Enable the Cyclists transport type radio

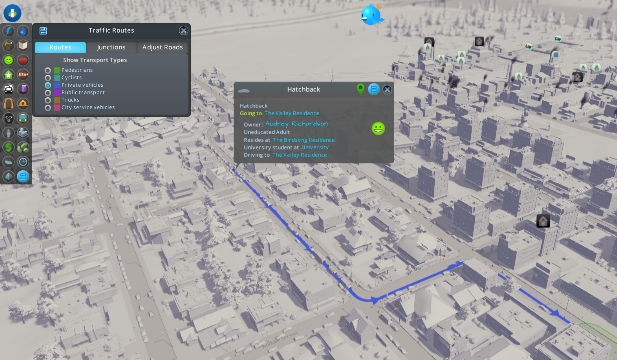point(48,78)
